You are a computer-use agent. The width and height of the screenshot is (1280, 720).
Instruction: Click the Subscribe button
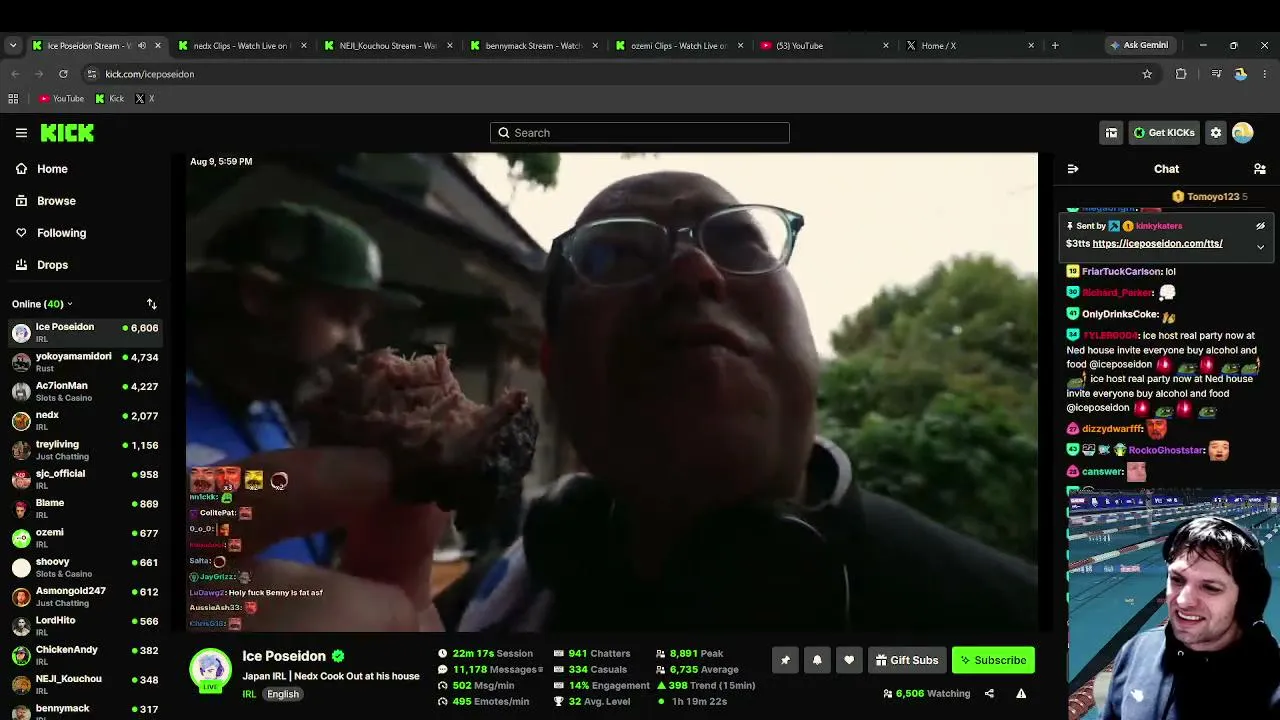(993, 660)
